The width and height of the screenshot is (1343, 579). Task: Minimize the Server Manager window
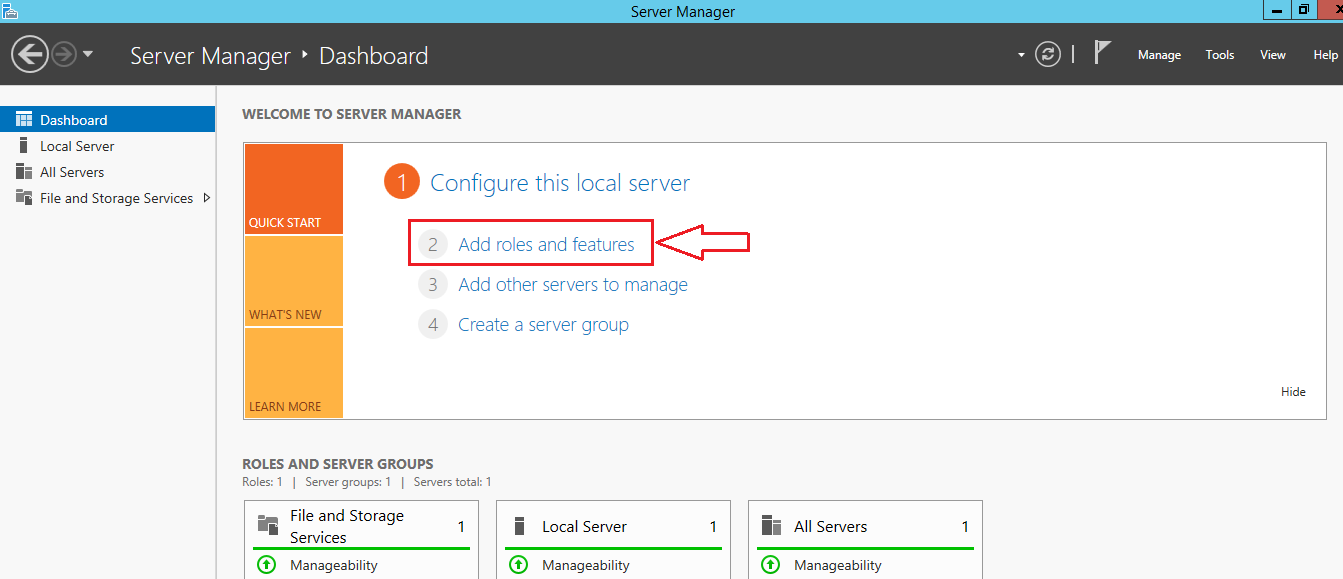pos(1277,10)
